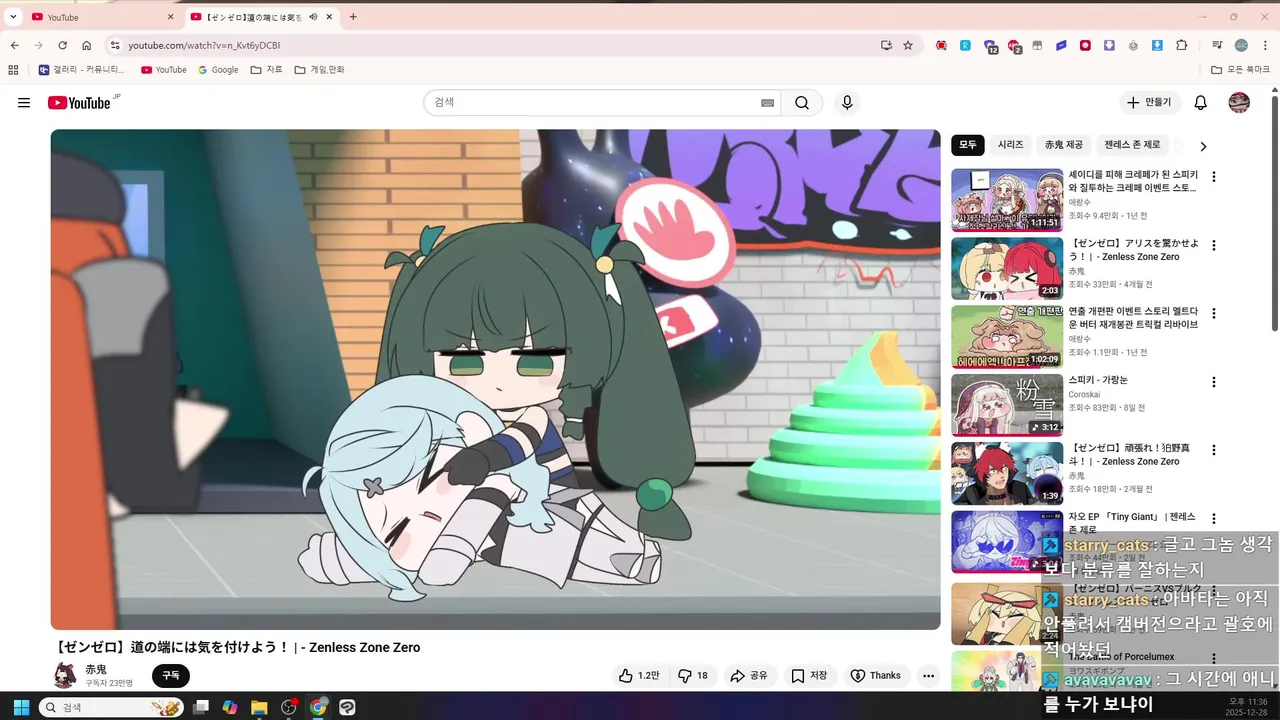Start voice search with the microphone icon

point(847,103)
